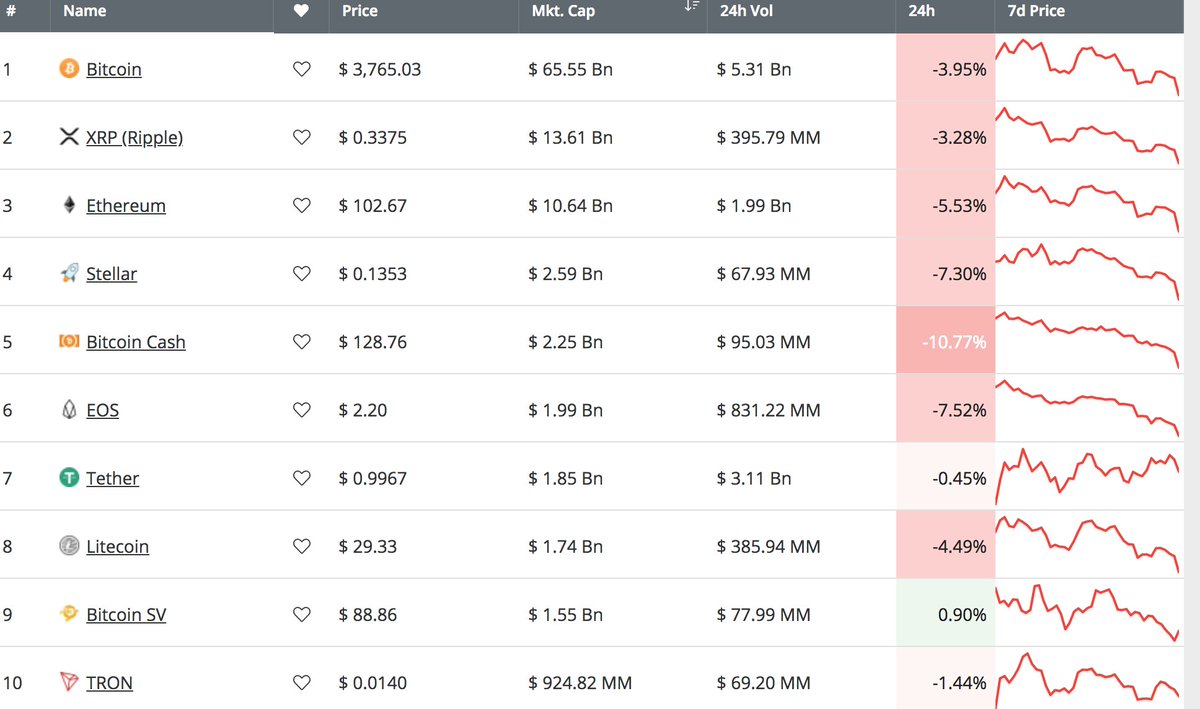Click the sort arrow on Mkt Cap column
Image resolution: width=1200 pixels, height=709 pixels.
click(x=690, y=8)
